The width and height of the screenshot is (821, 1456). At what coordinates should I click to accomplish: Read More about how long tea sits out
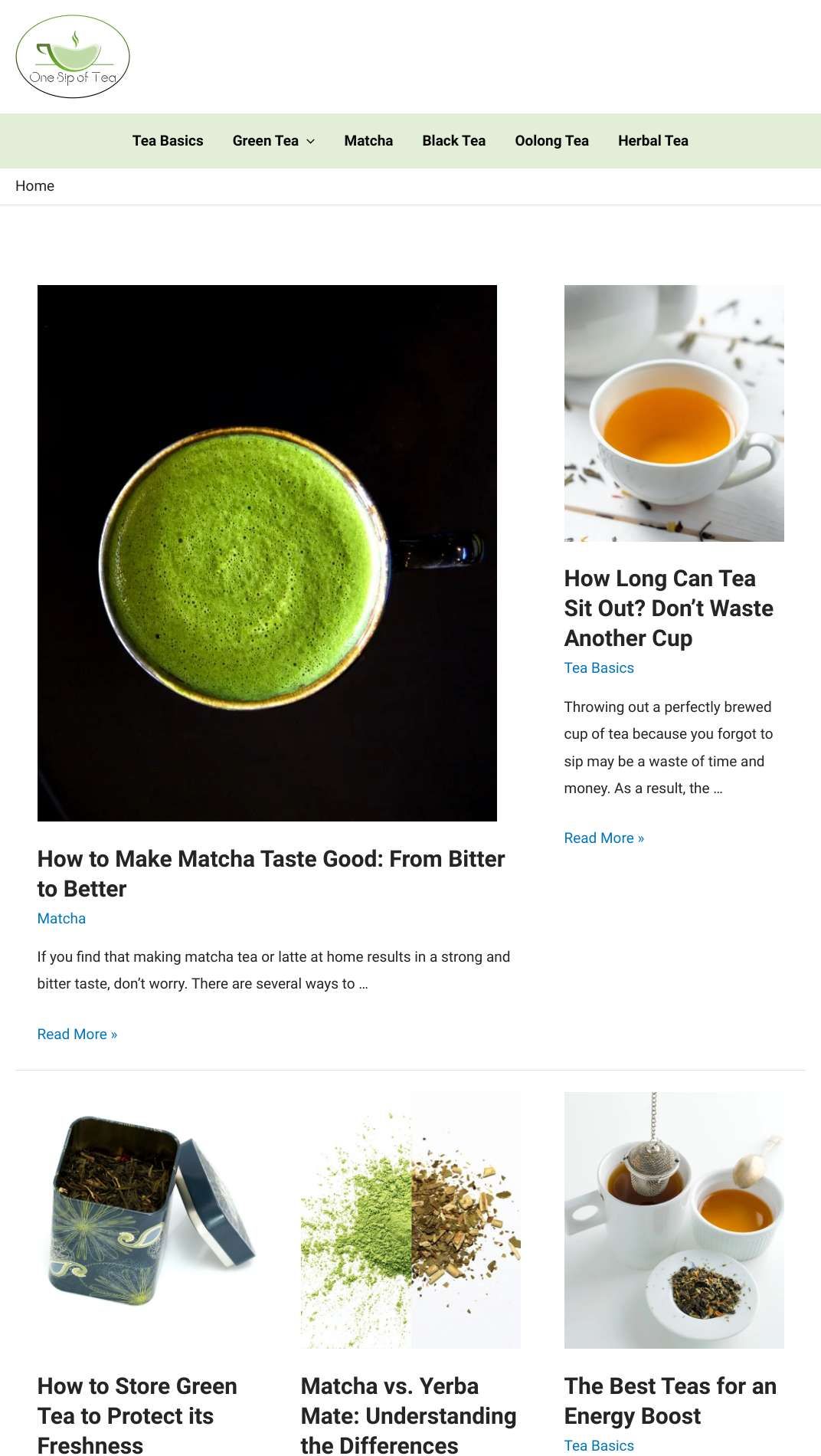(x=604, y=838)
